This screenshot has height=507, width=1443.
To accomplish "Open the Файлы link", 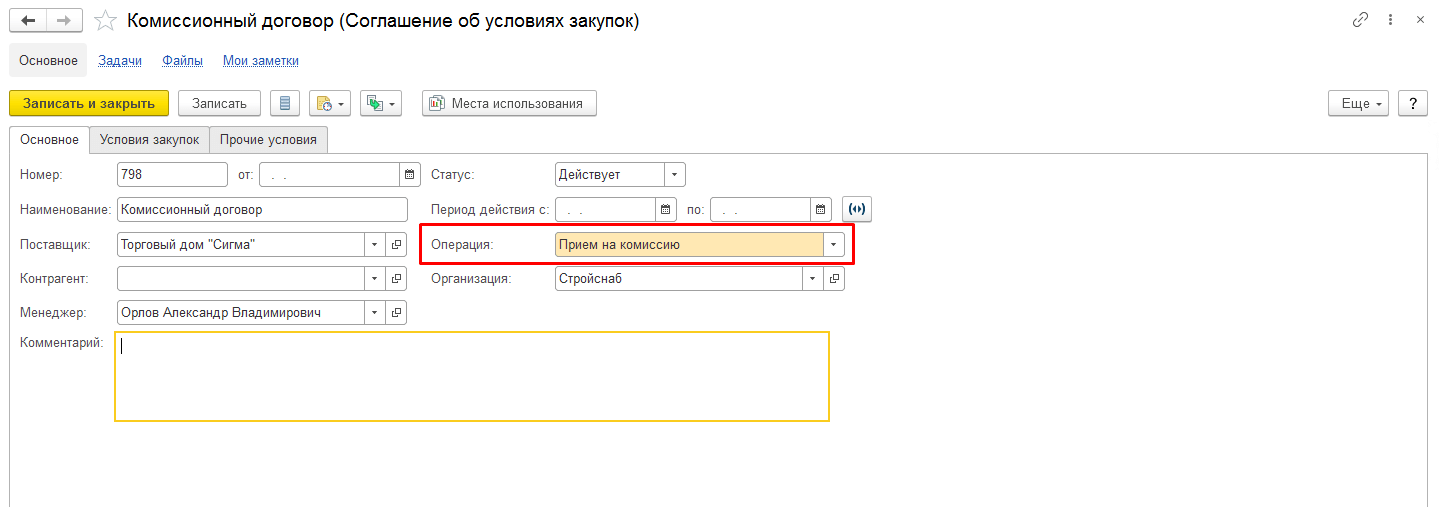I will 182,61.
